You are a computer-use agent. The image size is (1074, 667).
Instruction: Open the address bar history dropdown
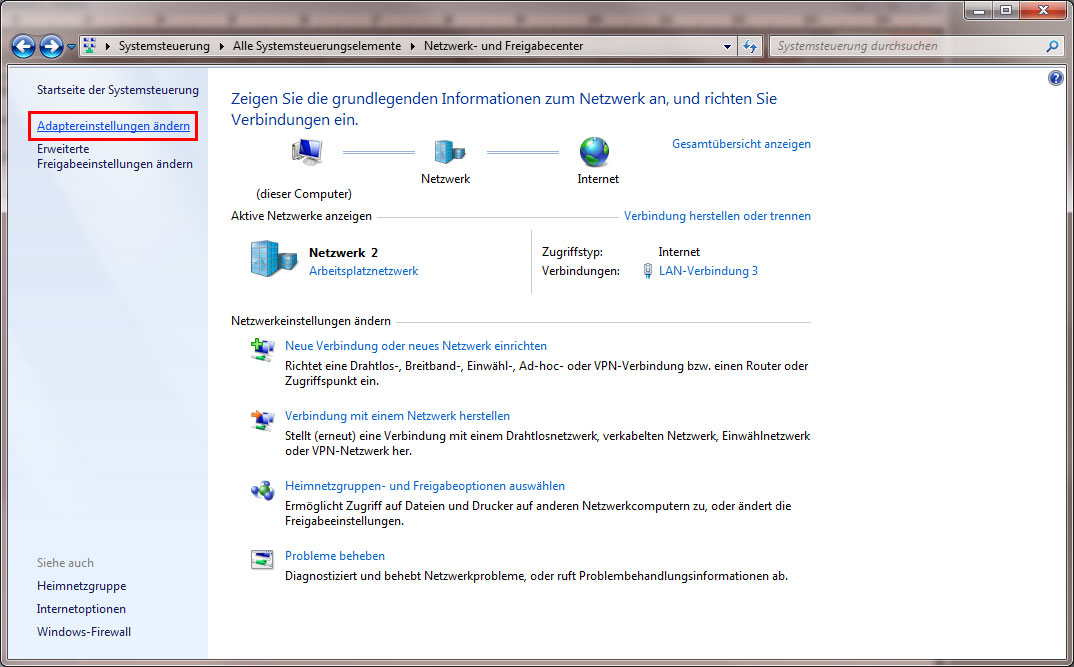[727, 45]
